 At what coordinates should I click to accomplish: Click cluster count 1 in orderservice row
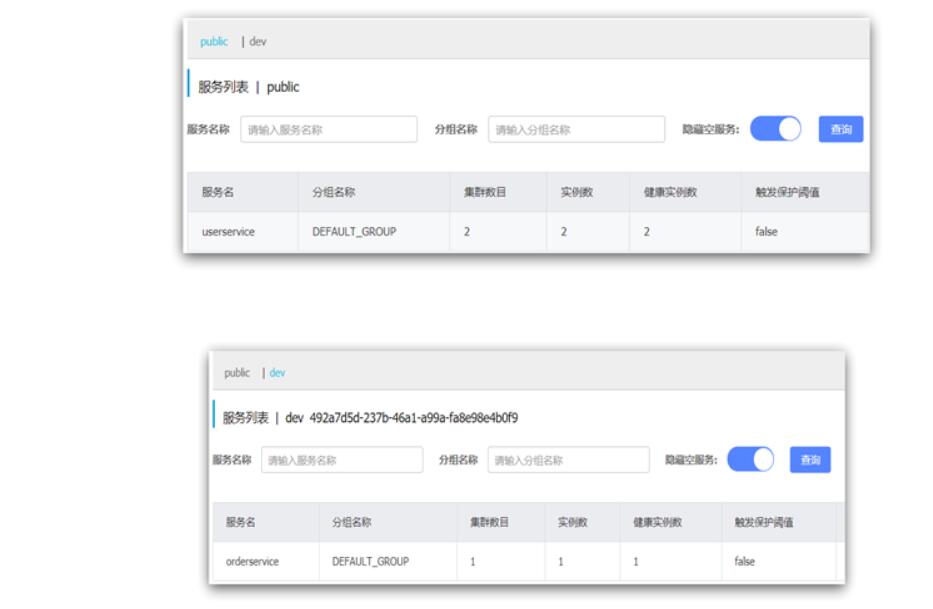[473, 561]
